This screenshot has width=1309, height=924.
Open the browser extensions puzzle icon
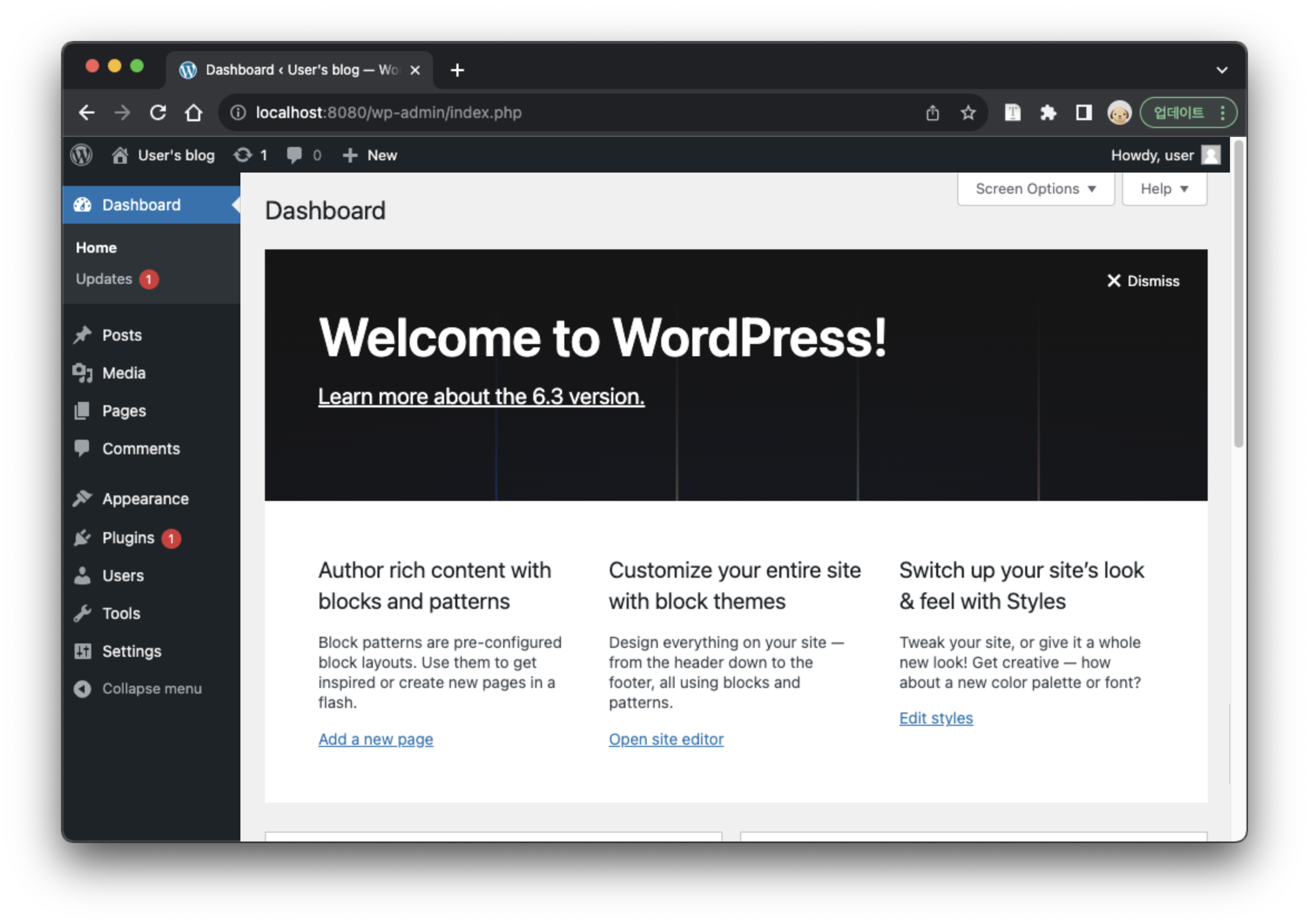pyautogui.click(x=1048, y=113)
